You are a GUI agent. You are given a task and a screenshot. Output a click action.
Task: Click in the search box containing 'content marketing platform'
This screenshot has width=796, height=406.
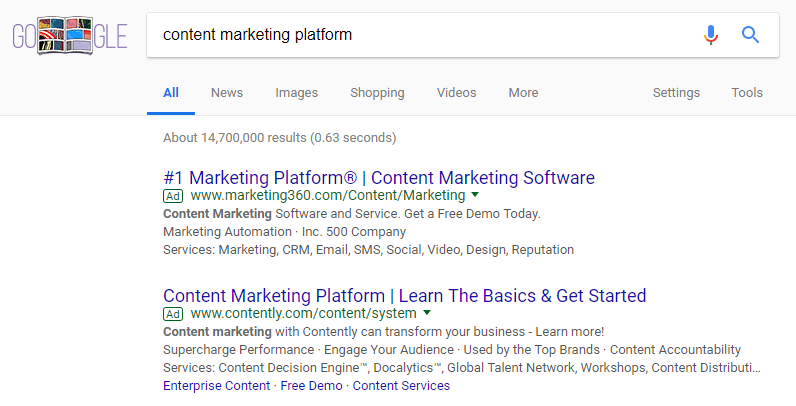coord(420,35)
